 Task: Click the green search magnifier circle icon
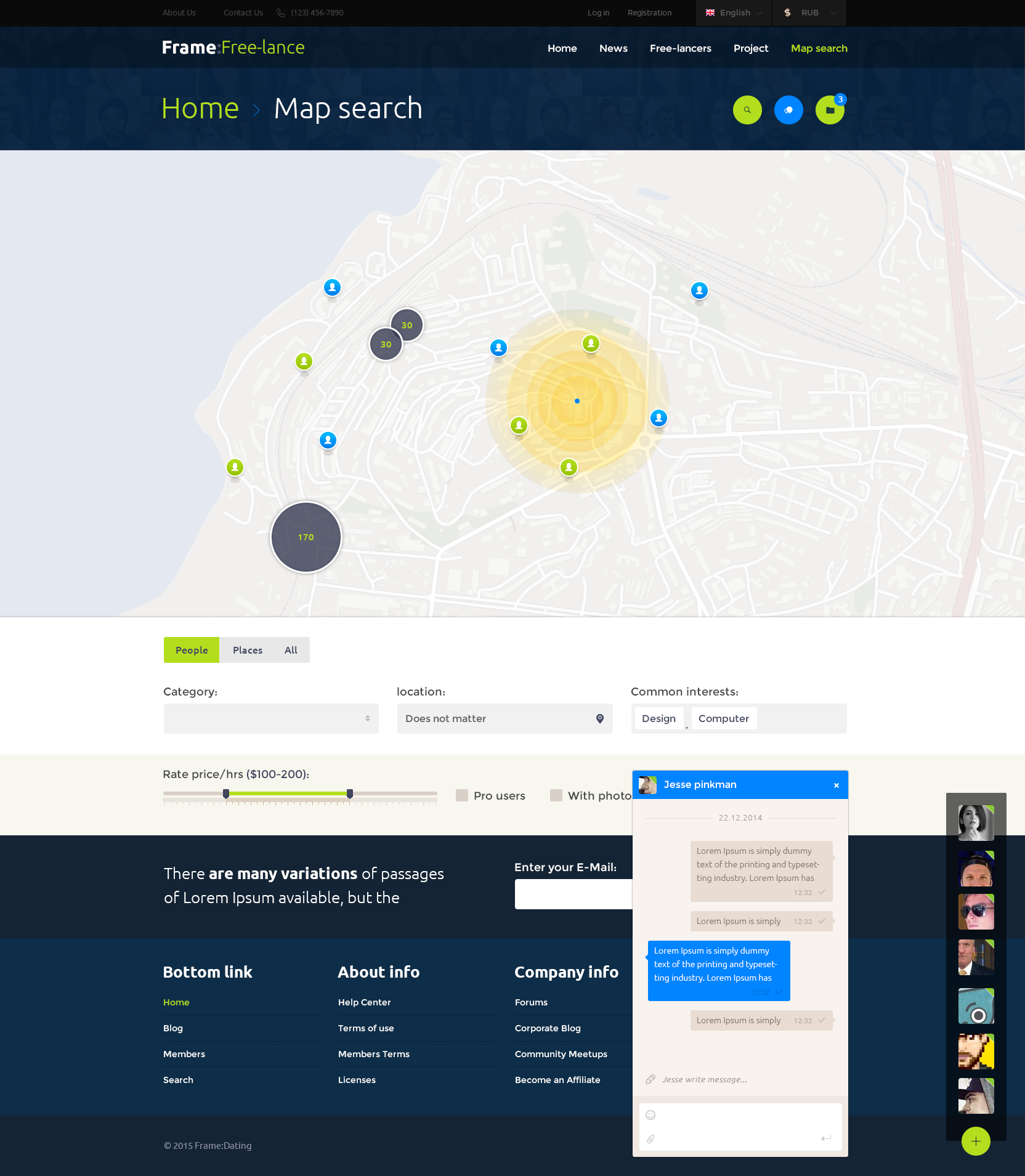pyautogui.click(x=747, y=110)
